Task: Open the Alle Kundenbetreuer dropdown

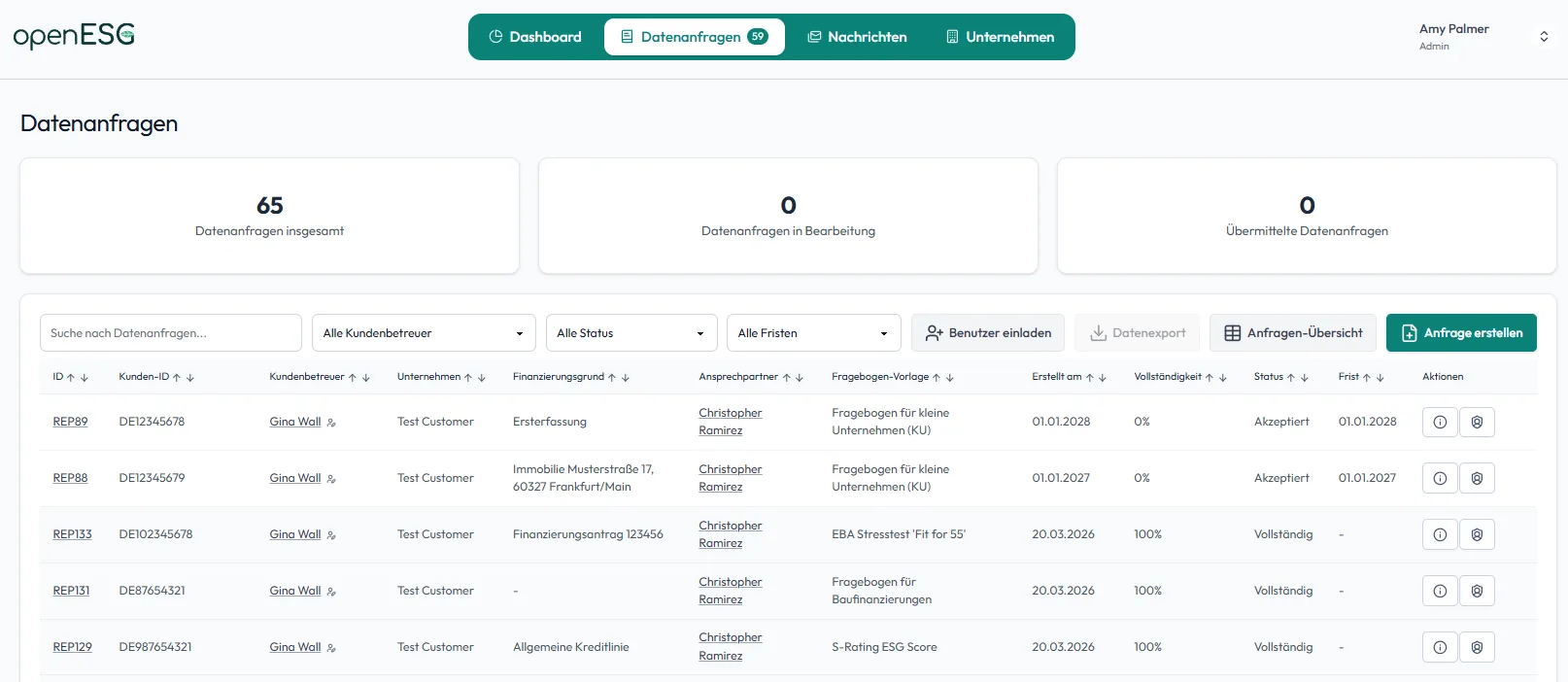Action: (423, 333)
